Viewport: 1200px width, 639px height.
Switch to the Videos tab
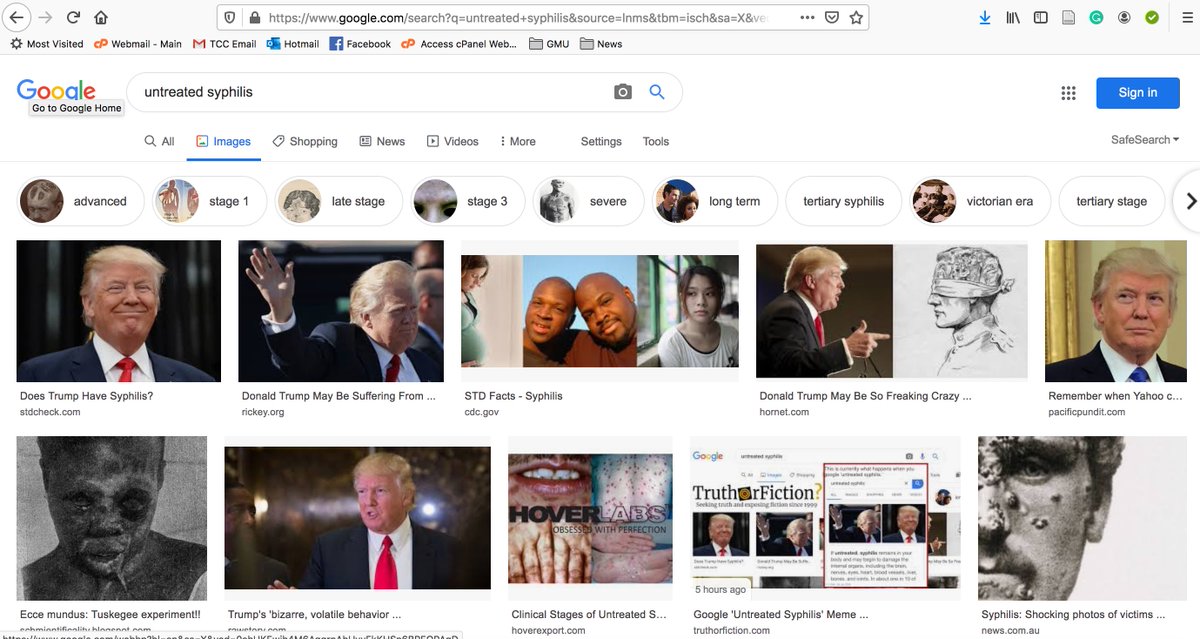(453, 141)
